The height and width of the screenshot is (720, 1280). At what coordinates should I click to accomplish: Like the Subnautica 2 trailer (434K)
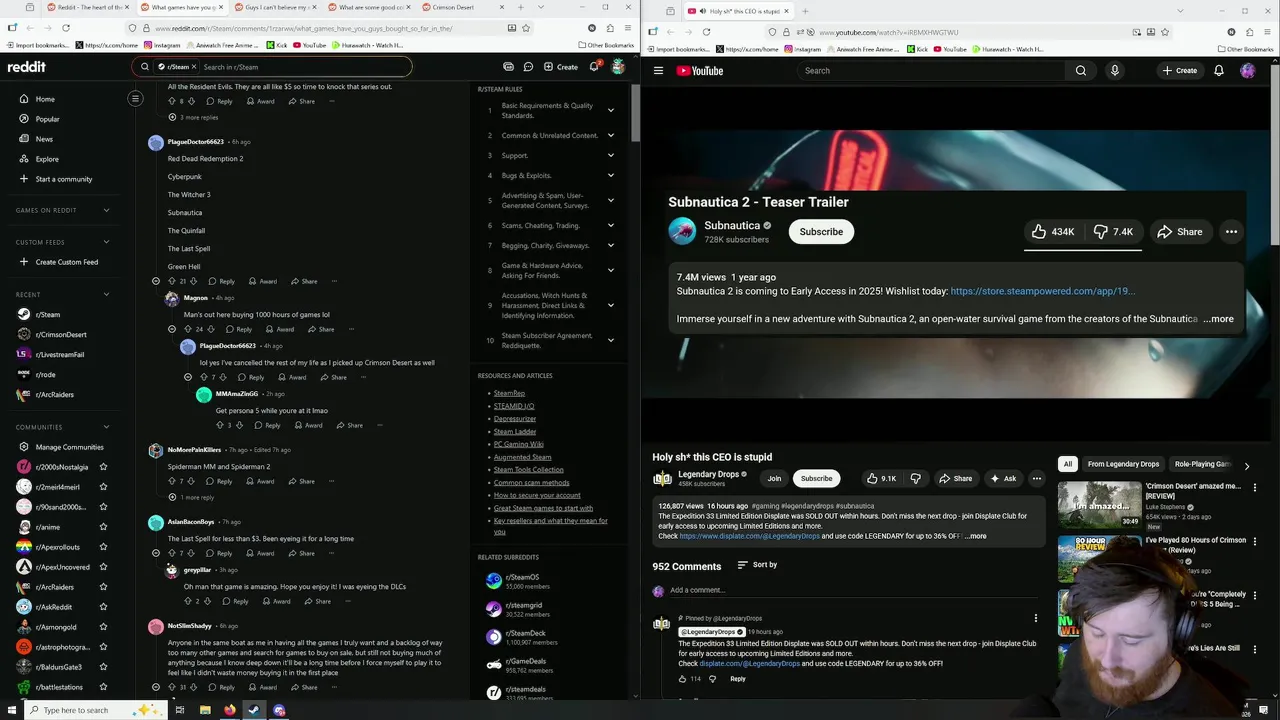tap(1054, 232)
